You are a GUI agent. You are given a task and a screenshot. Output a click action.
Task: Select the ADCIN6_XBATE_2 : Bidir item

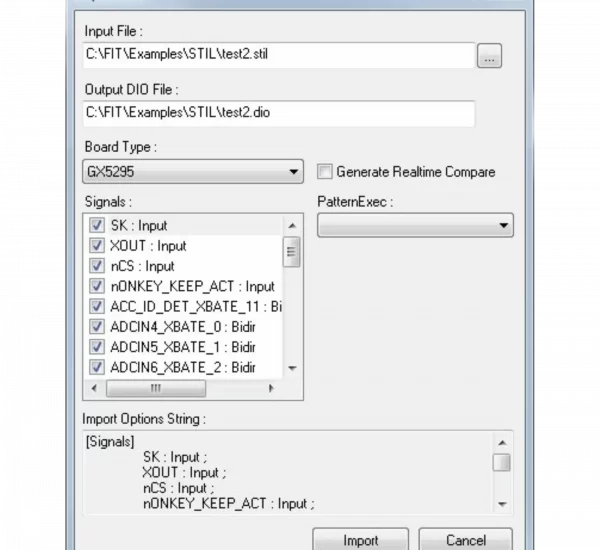pyautogui.click(x=182, y=368)
